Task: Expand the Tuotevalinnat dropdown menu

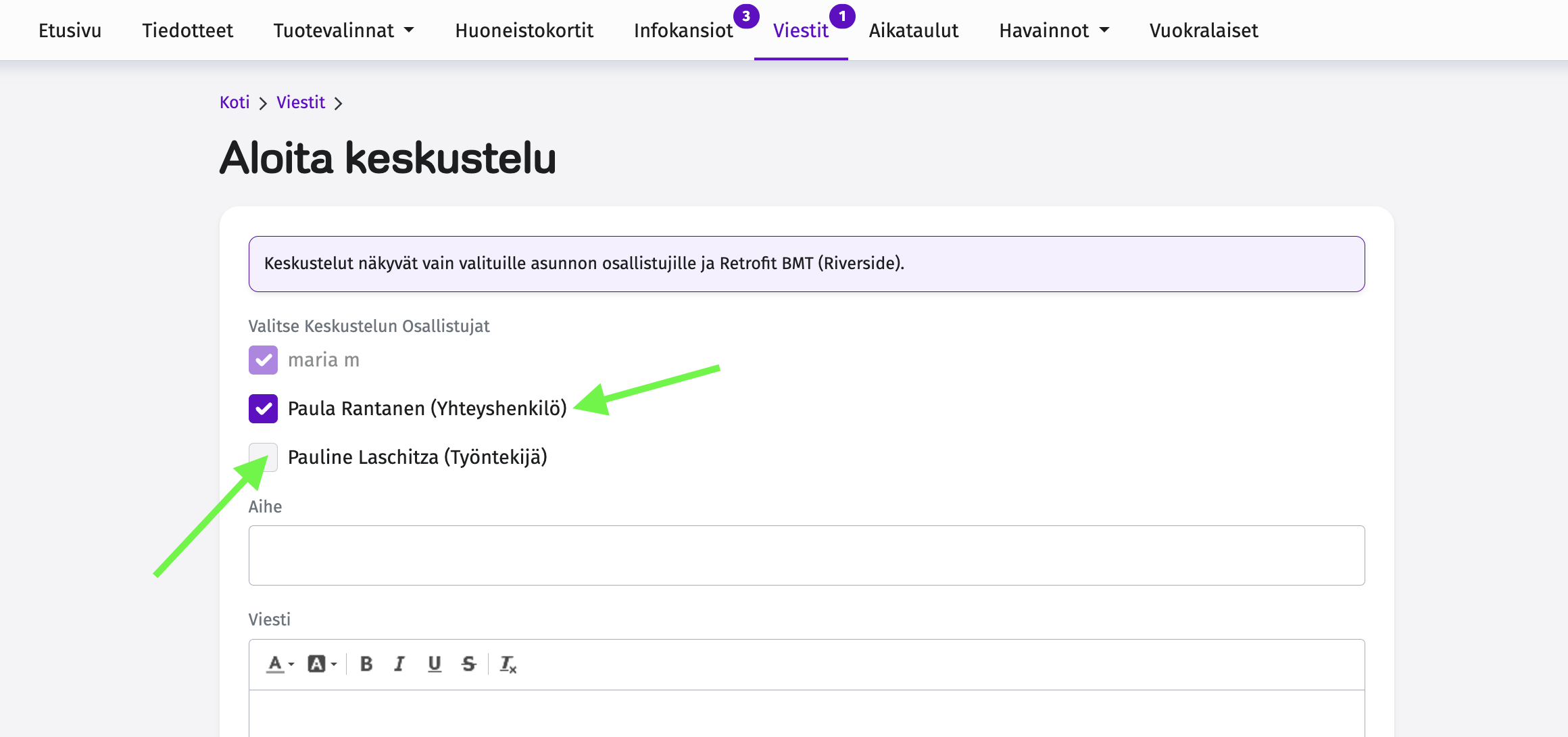Action: point(344,30)
